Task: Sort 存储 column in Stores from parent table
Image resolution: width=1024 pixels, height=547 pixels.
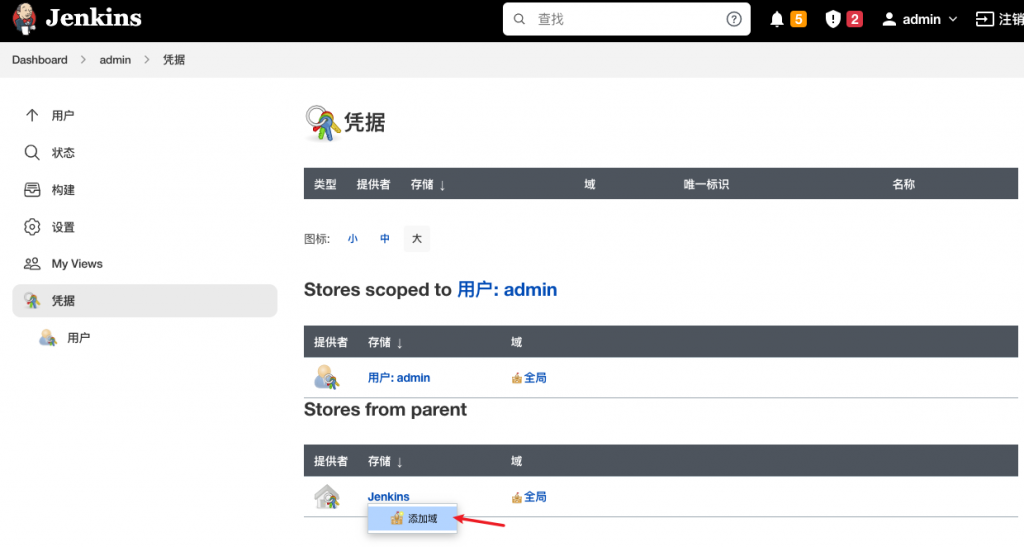Action: coord(385,461)
